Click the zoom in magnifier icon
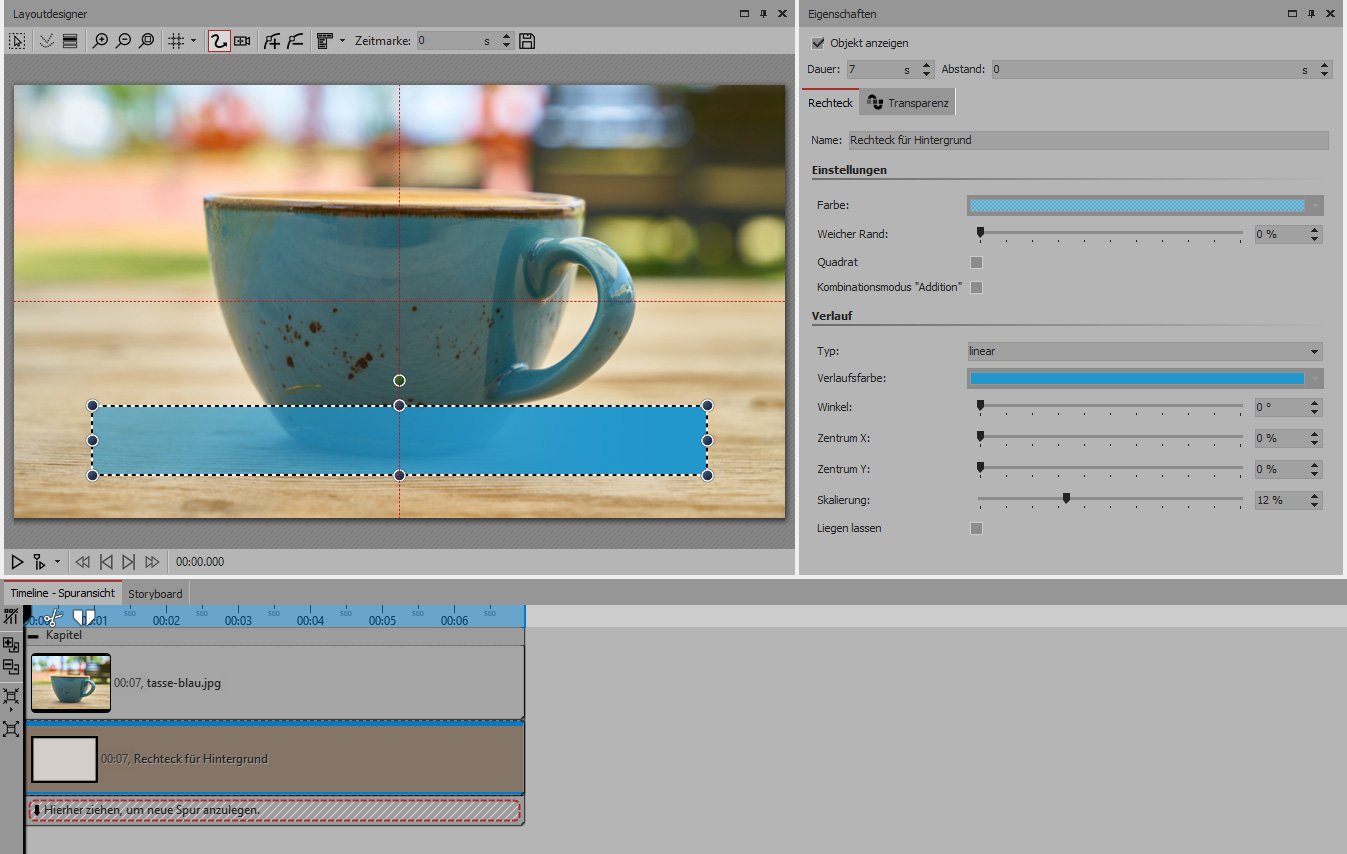 coord(100,41)
